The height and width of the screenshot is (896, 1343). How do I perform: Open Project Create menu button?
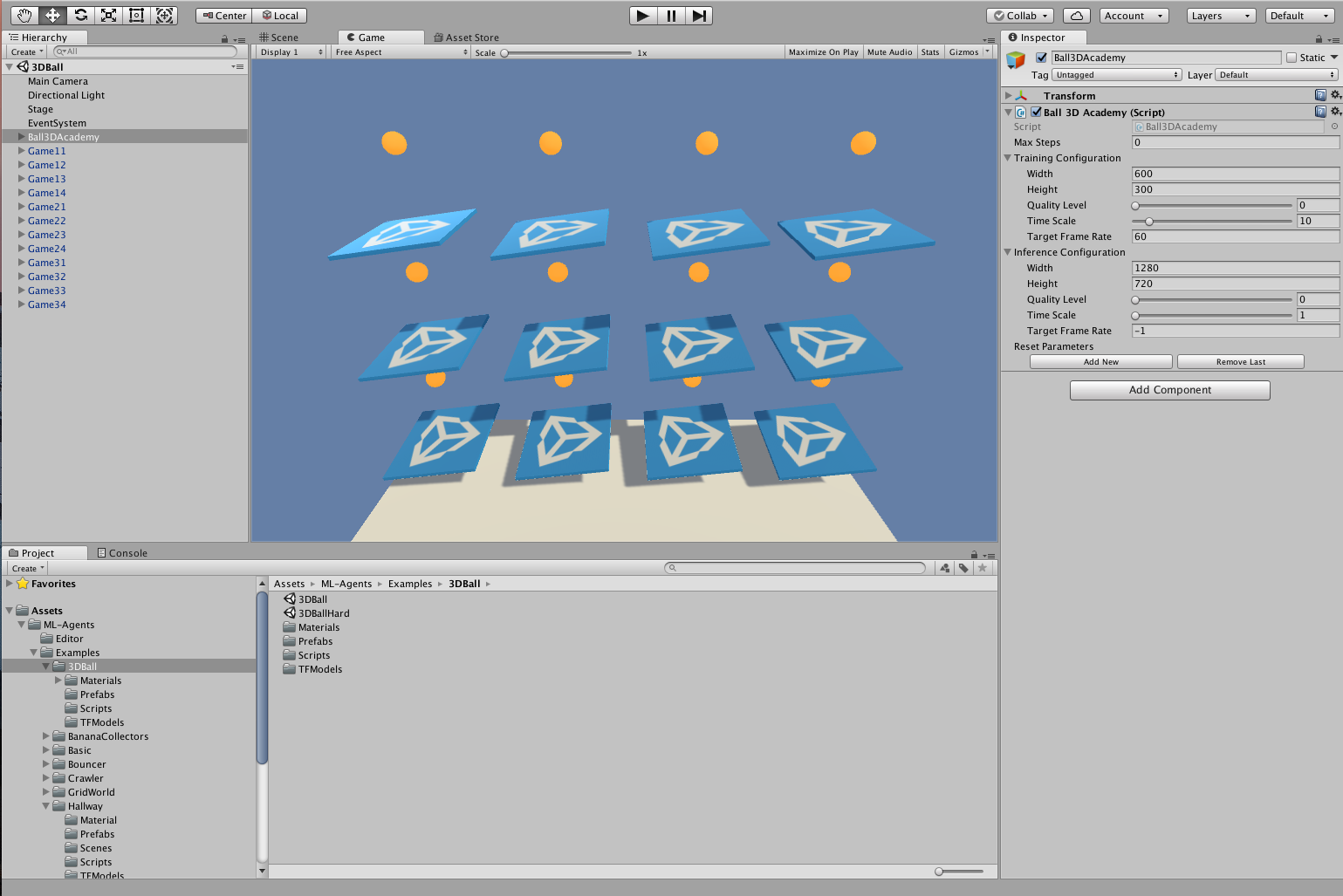[x=28, y=569]
